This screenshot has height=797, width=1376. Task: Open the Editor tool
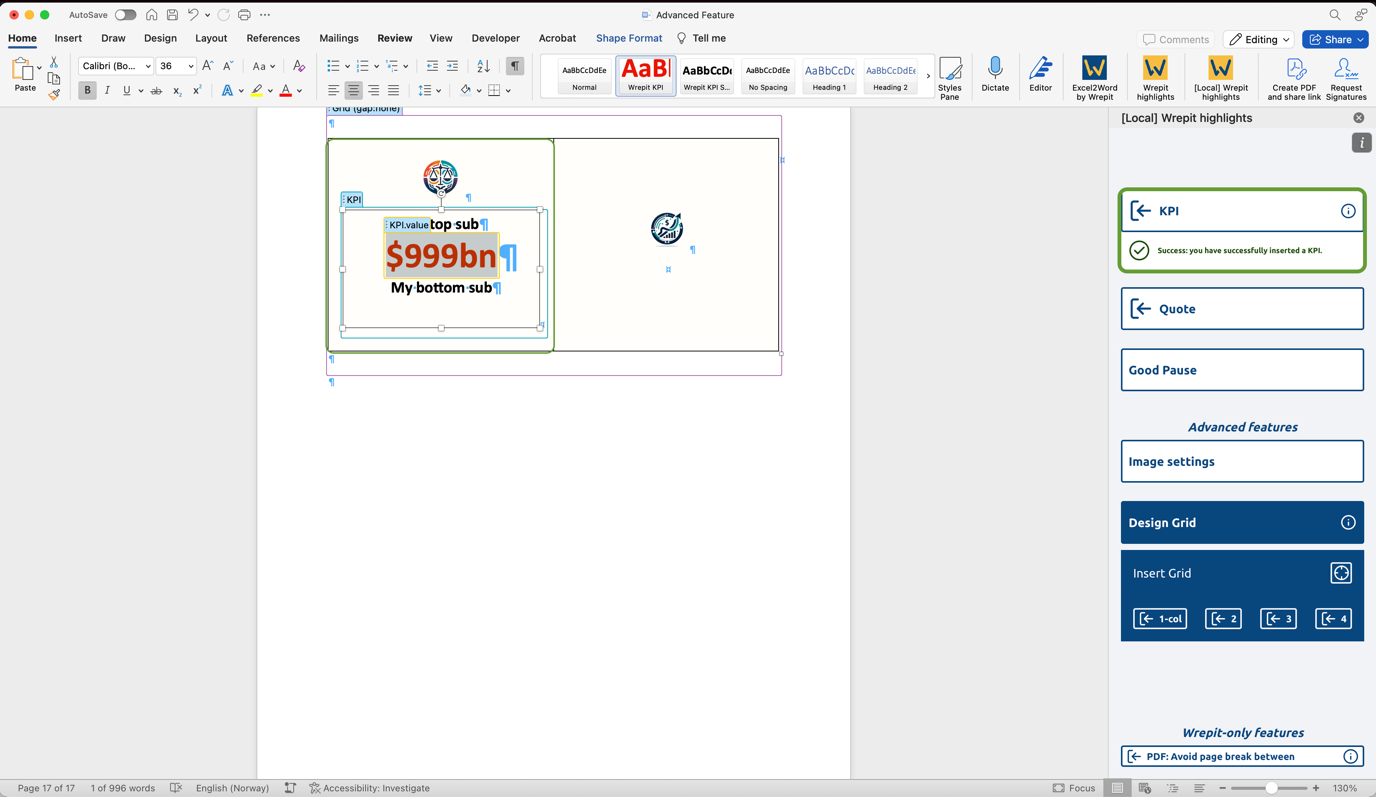pos(1041,75)
